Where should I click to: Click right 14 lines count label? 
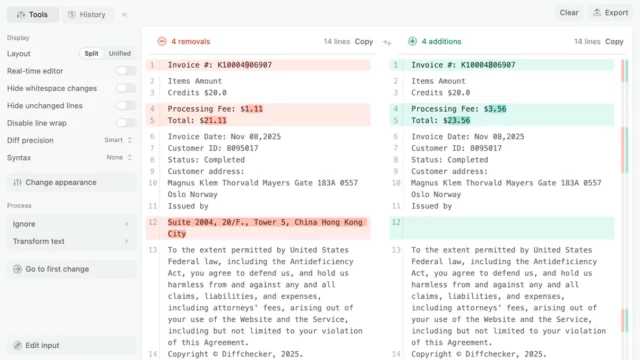click(x=587, y=42)
